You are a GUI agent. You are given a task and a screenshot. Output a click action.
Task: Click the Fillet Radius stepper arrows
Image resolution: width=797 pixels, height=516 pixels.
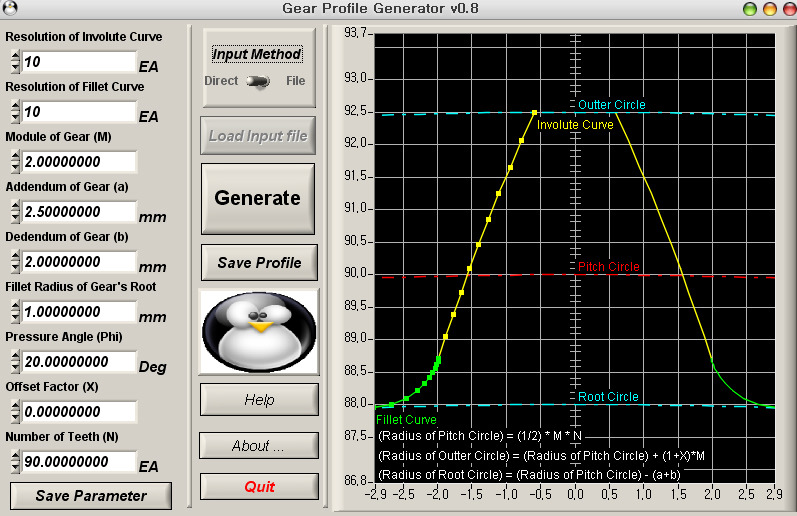[x=15, y=312]
